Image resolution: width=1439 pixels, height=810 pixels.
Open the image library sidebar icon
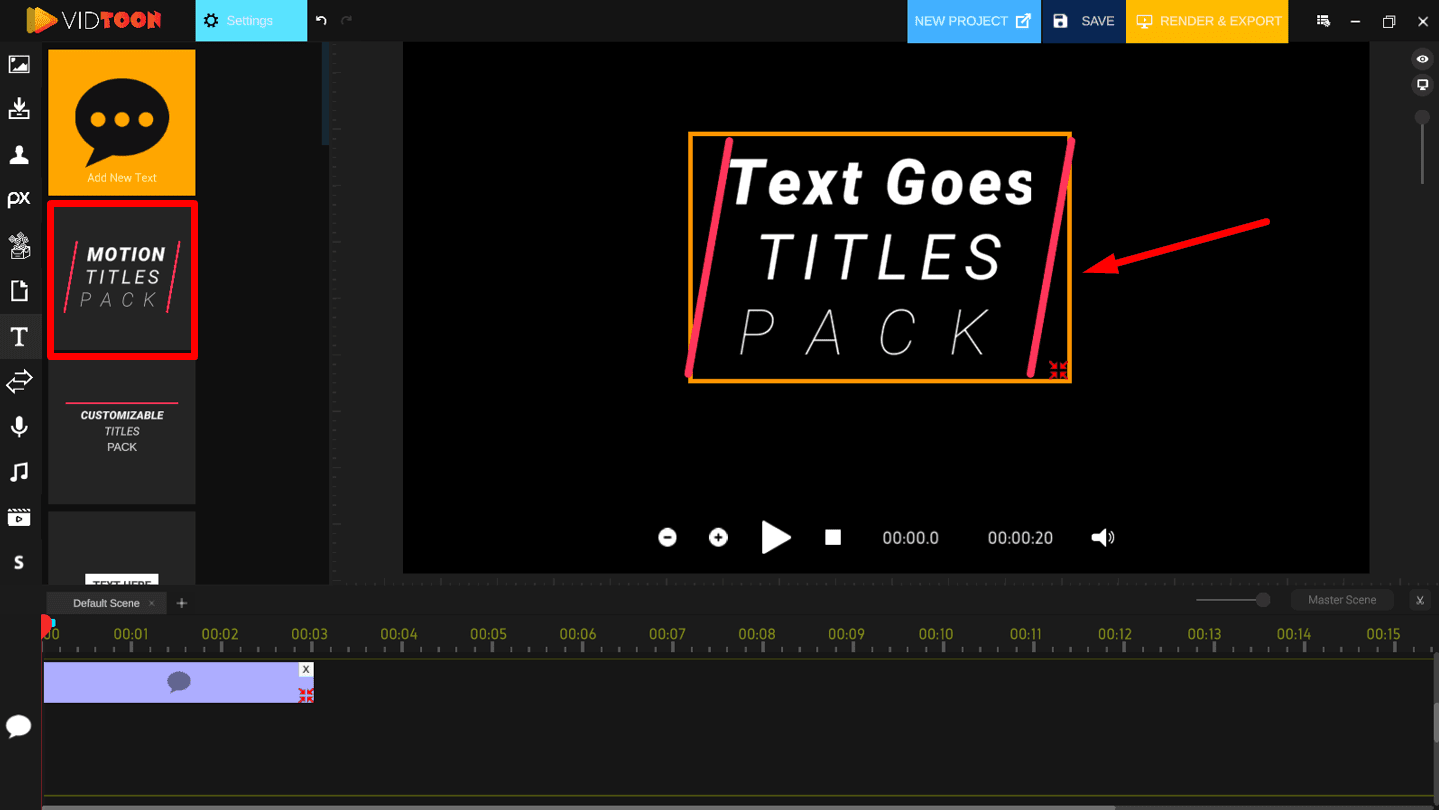pyautogui.click(x=19, y=65)
